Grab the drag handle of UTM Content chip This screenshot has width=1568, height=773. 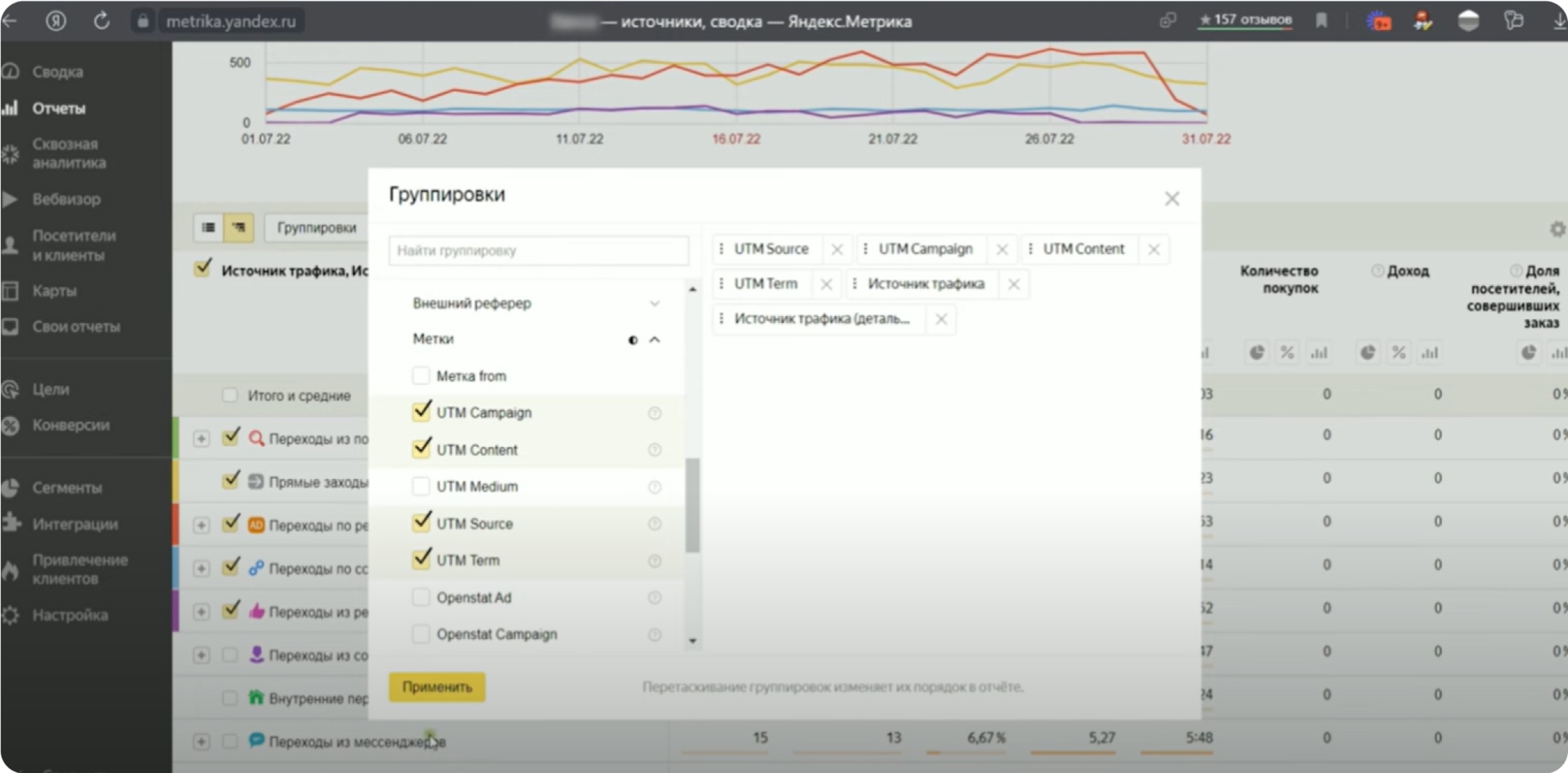pos(1030,249)
